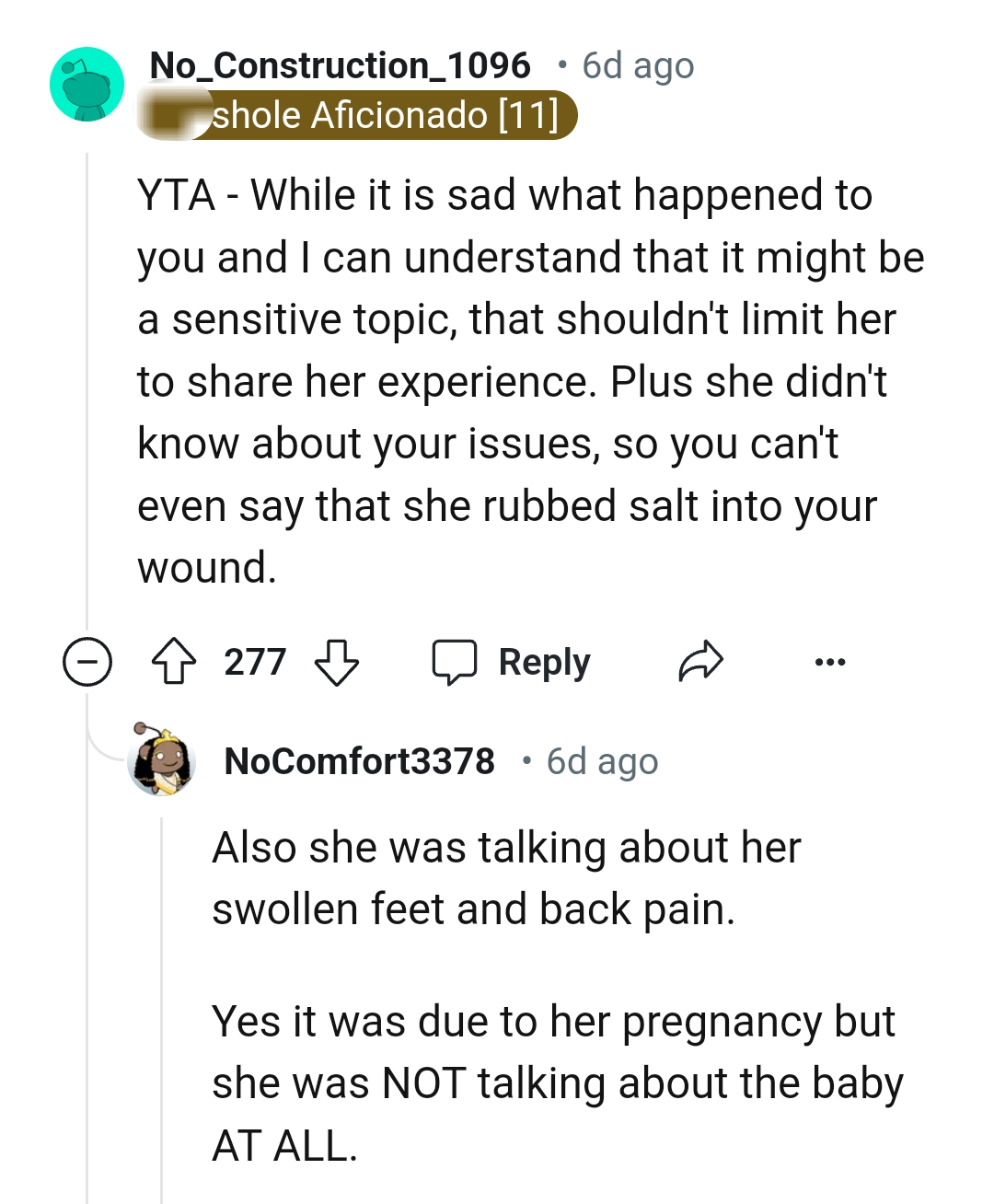Image resolution: width=994 pixels, height=1204 pixels.
Task: Click NoComfort3378's profile avatar
Action: [162, 762]
